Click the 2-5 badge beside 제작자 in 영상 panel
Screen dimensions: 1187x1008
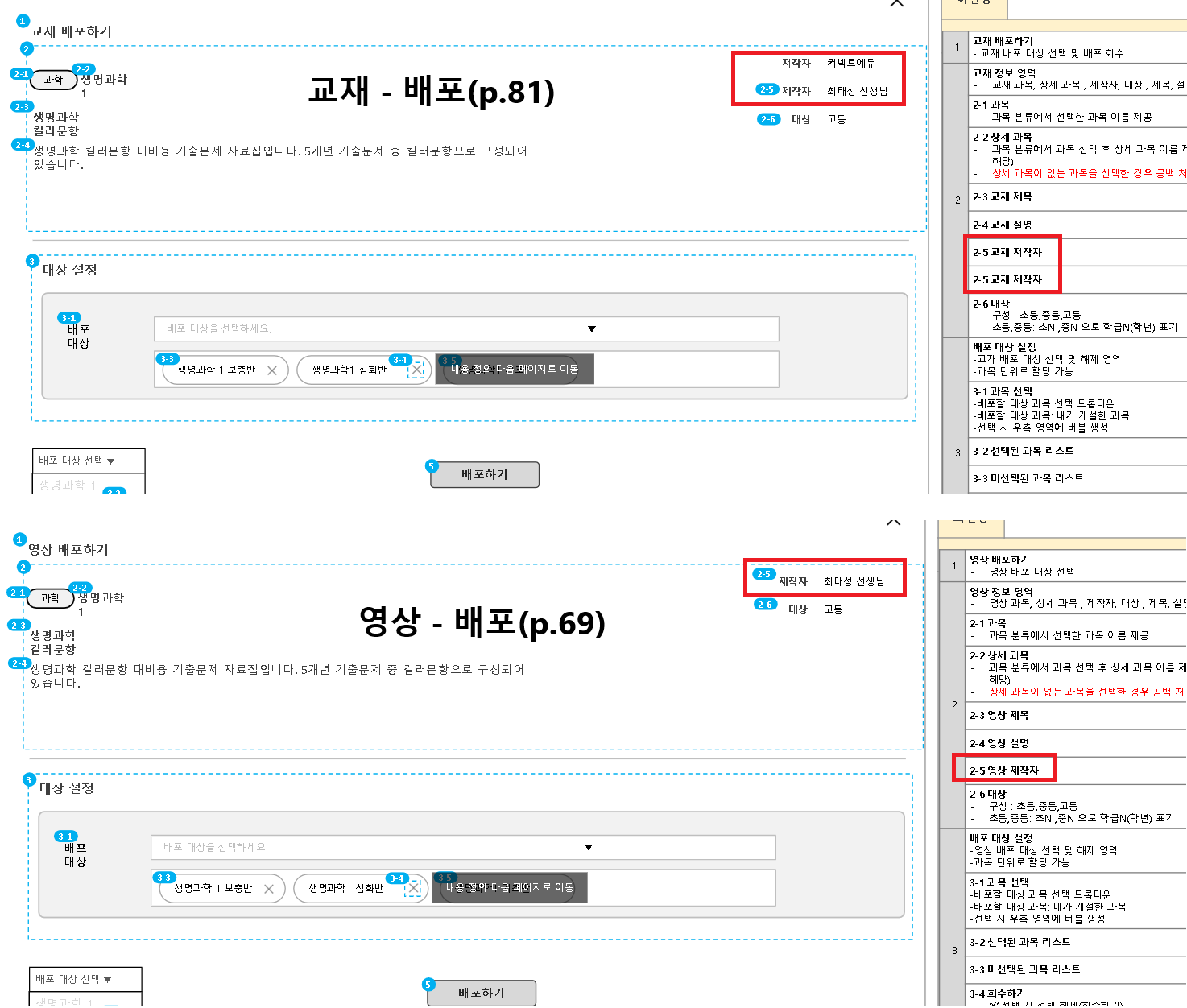point(764,574)
